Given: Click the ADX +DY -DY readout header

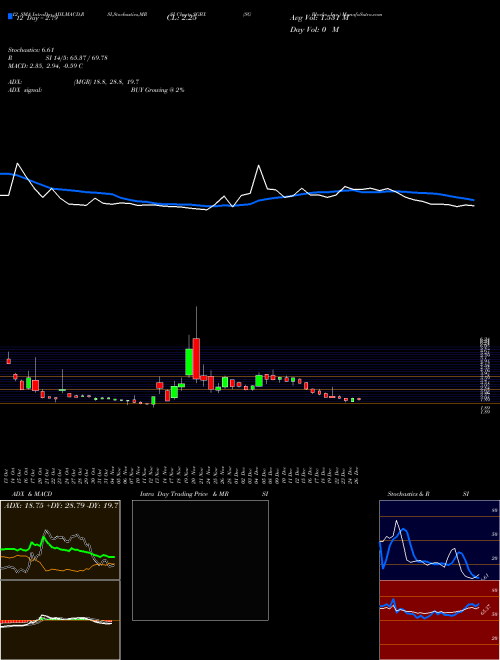Looking at the screenshot, I should click(x=61, y=505).
